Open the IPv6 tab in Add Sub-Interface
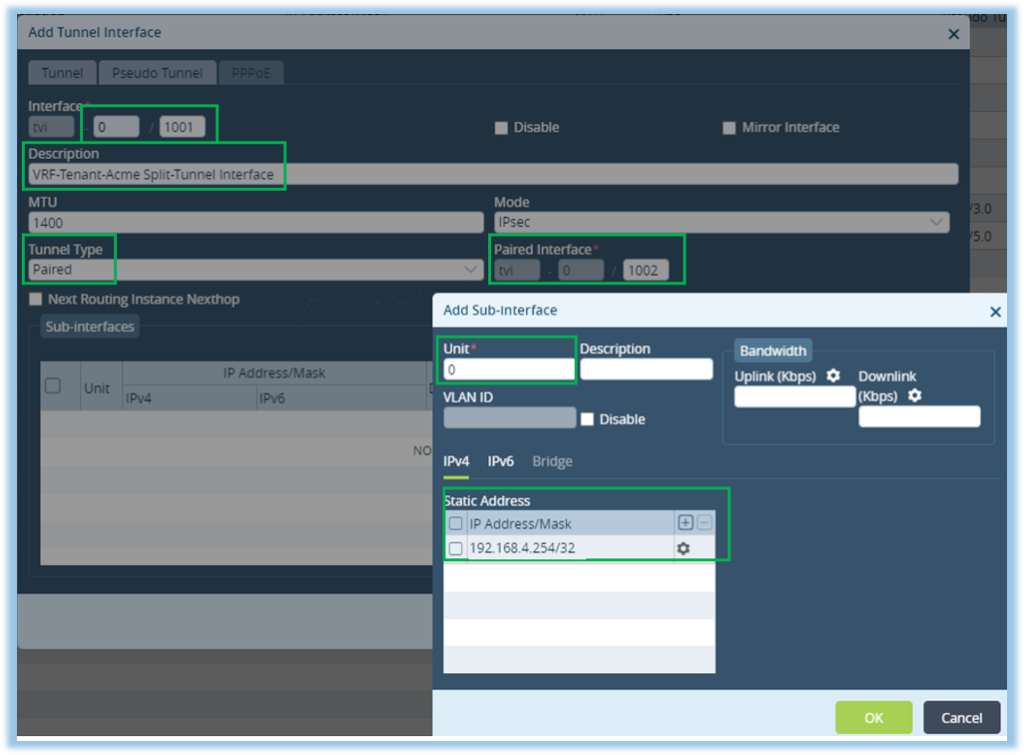The width and height of the screenshot is (1024, 755). point(500,461)
